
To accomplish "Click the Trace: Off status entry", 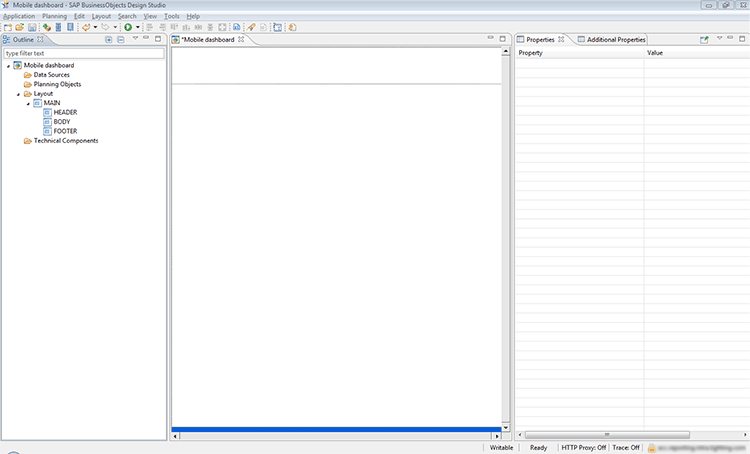I will point(626,448).
